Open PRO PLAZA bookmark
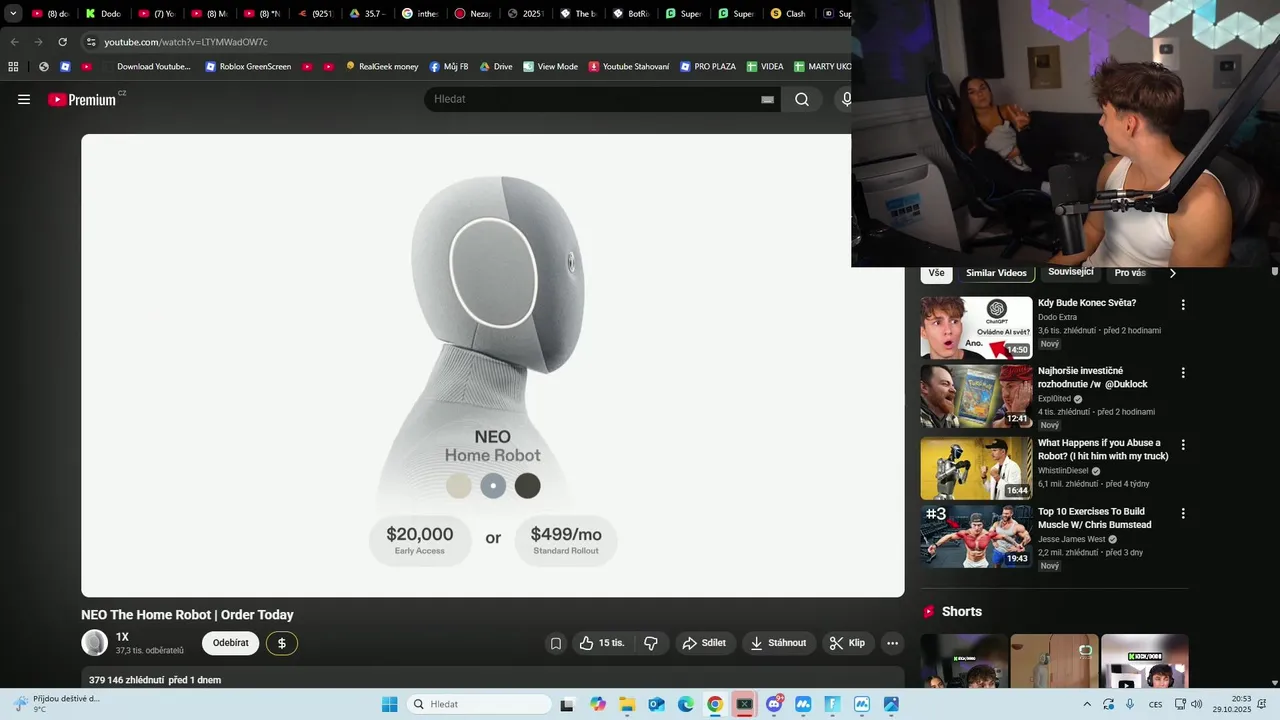Image resolution: width=1280 pixels, height=720 pixels. (708, 67)
